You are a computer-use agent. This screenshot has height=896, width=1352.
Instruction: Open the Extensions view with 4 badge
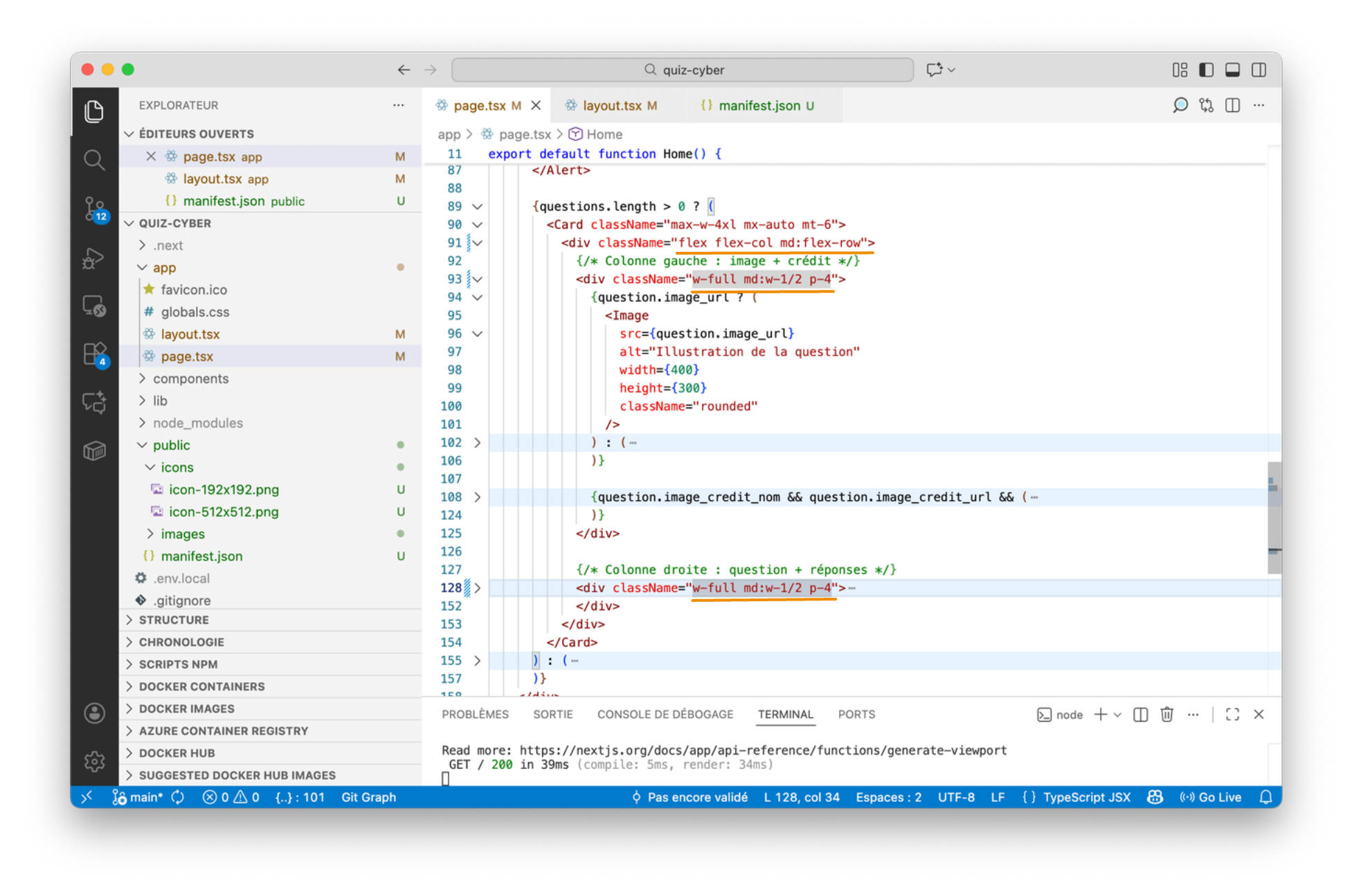[x=94, y=354]
